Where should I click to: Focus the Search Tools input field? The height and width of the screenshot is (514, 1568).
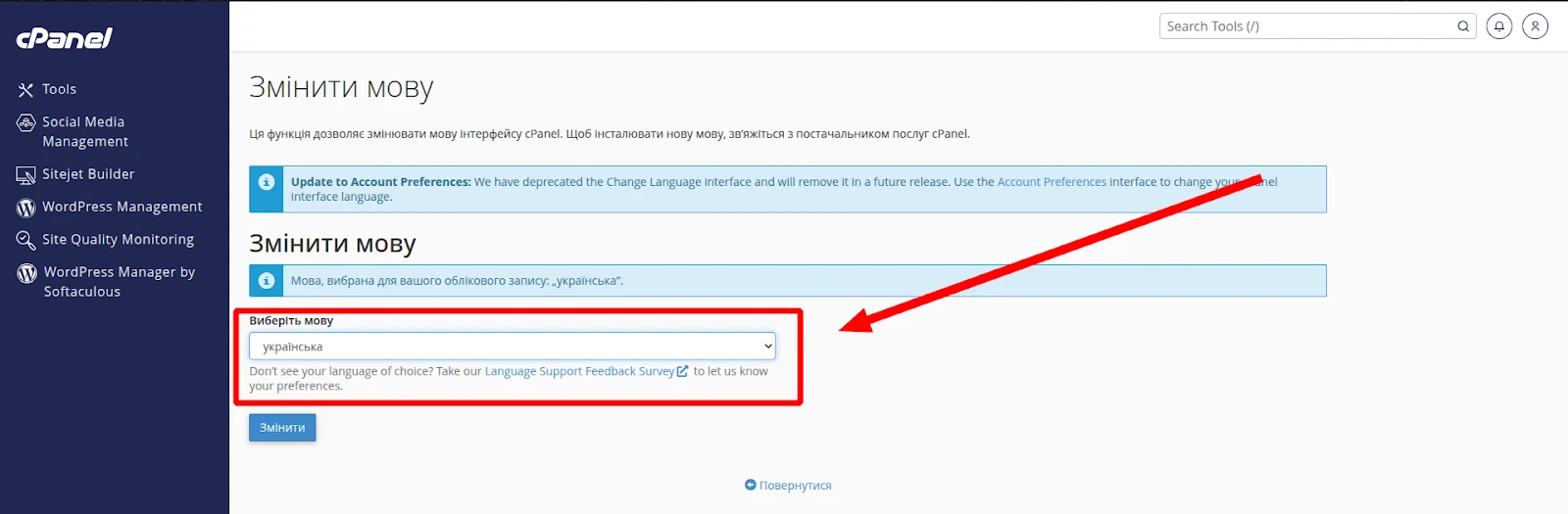pyautogui.click(x=1306, y=26)
